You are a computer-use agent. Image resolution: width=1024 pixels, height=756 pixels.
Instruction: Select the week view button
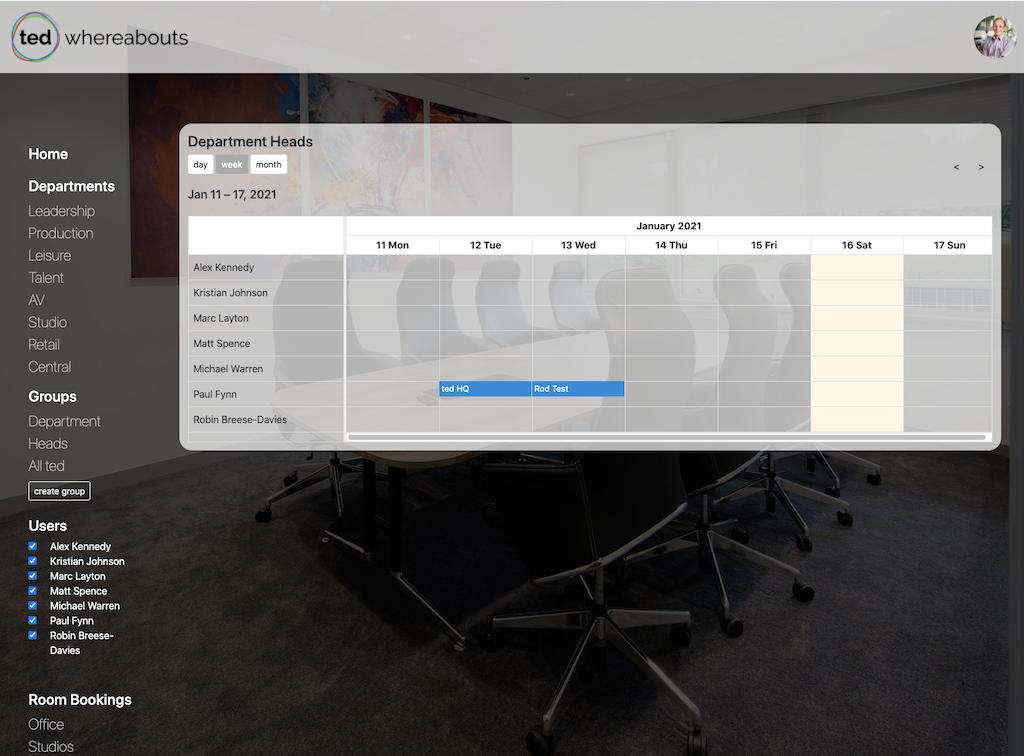click(232, 165)
